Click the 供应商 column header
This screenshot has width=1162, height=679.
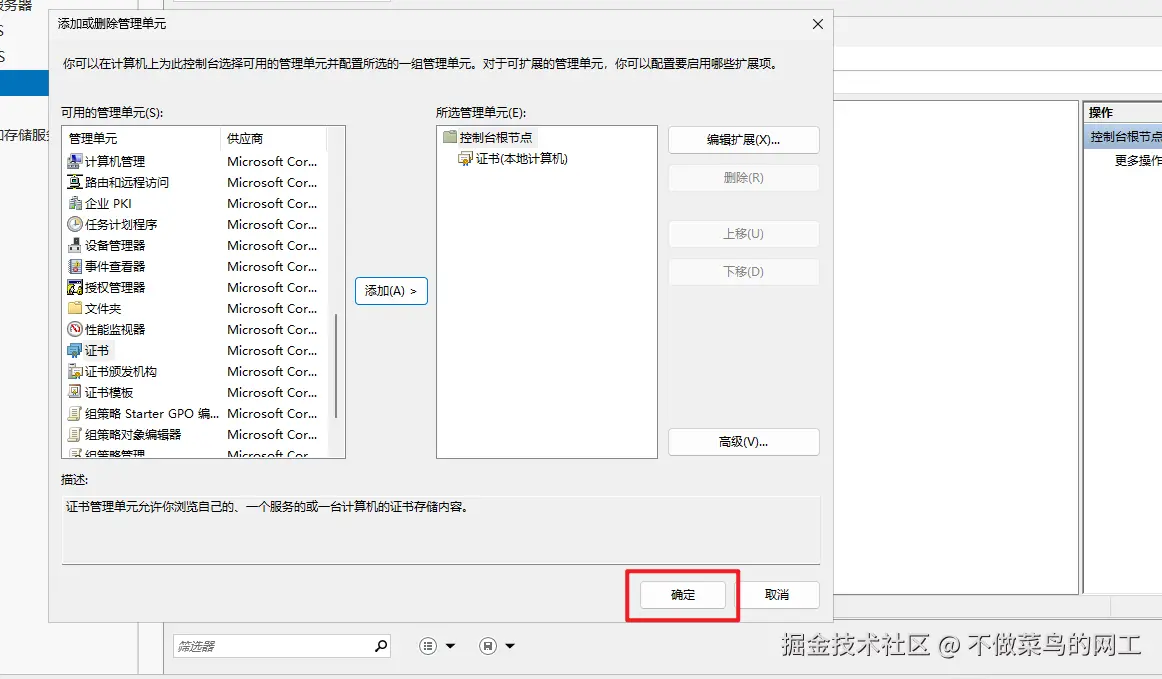pos(273,138)
